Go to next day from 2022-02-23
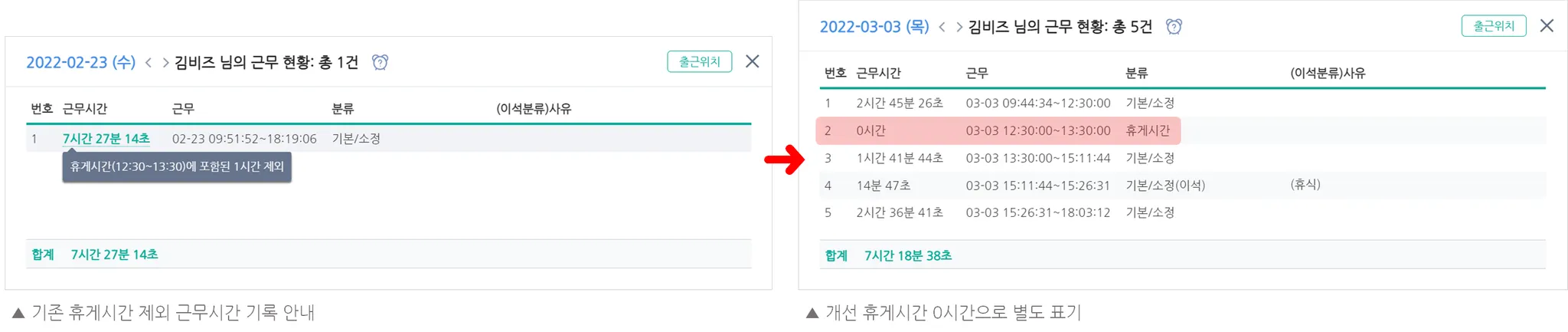The width and height of the screenshot is (1568, 332). coord(165,62)
